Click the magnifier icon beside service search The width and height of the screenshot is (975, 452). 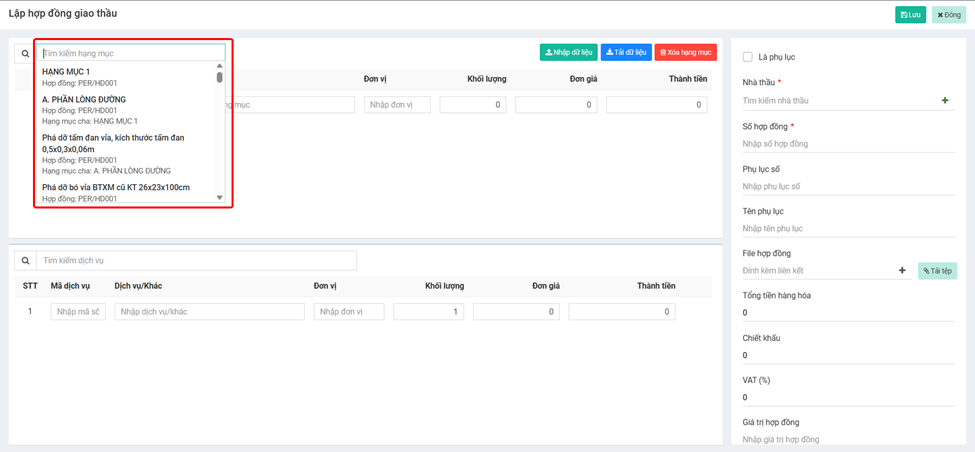pyautogui.click(x=25, y=260)
